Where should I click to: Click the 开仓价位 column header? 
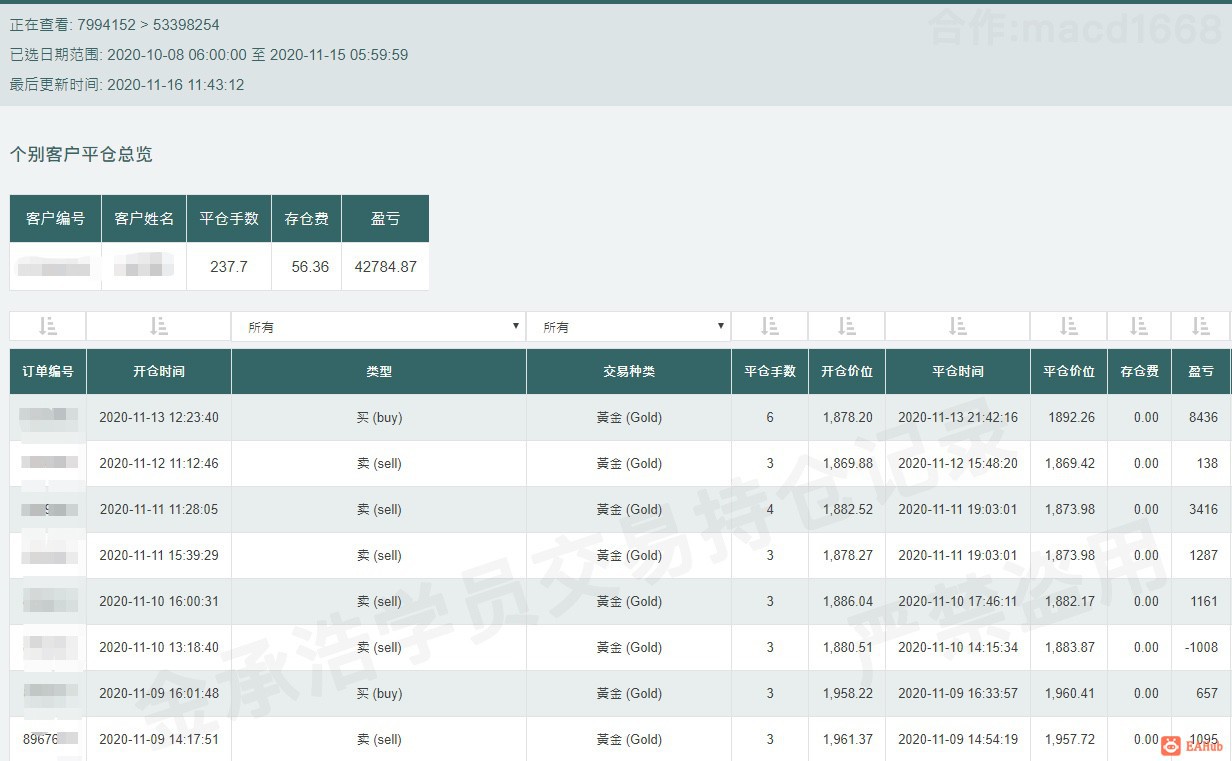tap(847, 371)
